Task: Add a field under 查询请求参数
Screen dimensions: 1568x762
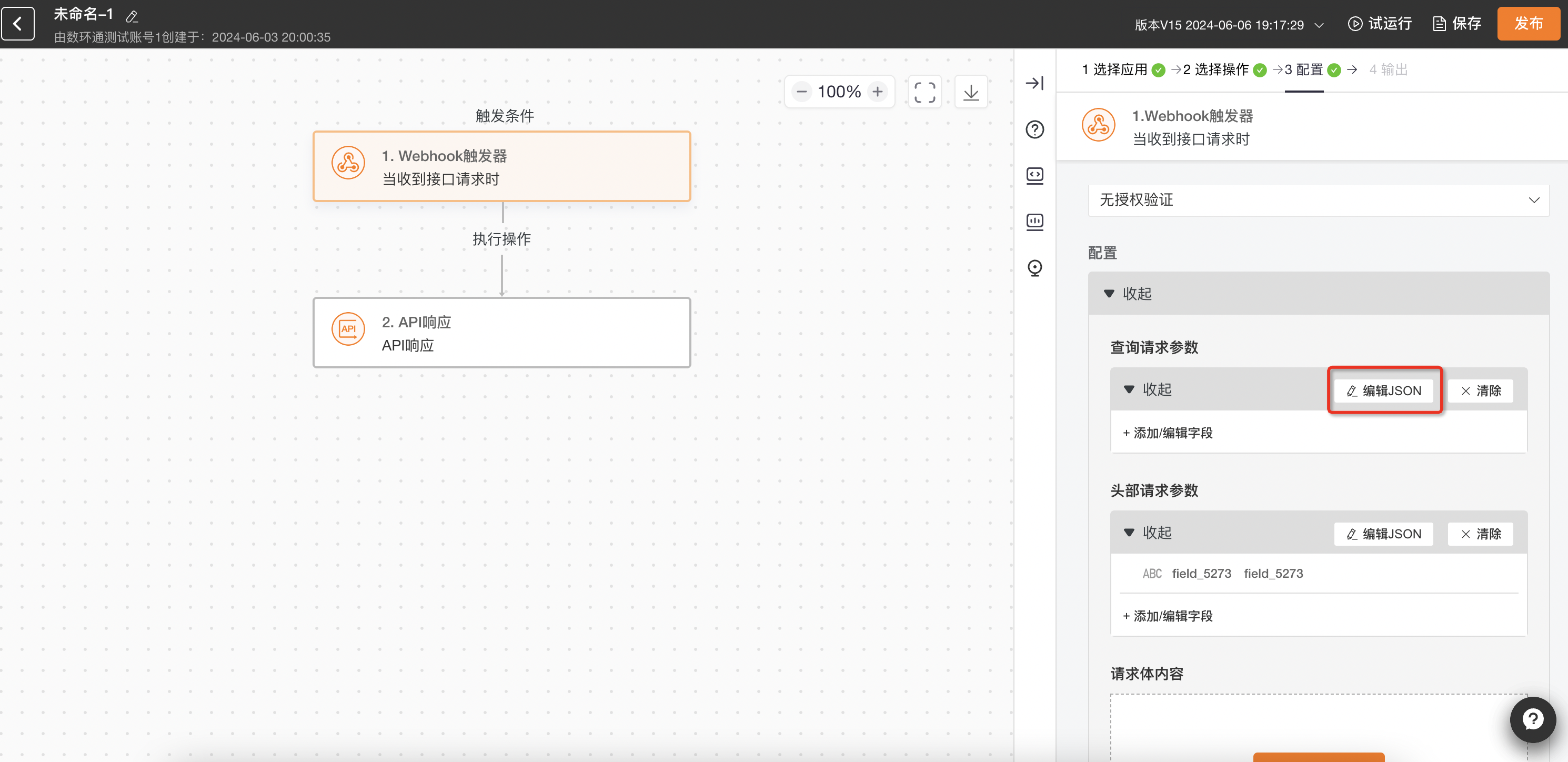Action: point(1168,433)
